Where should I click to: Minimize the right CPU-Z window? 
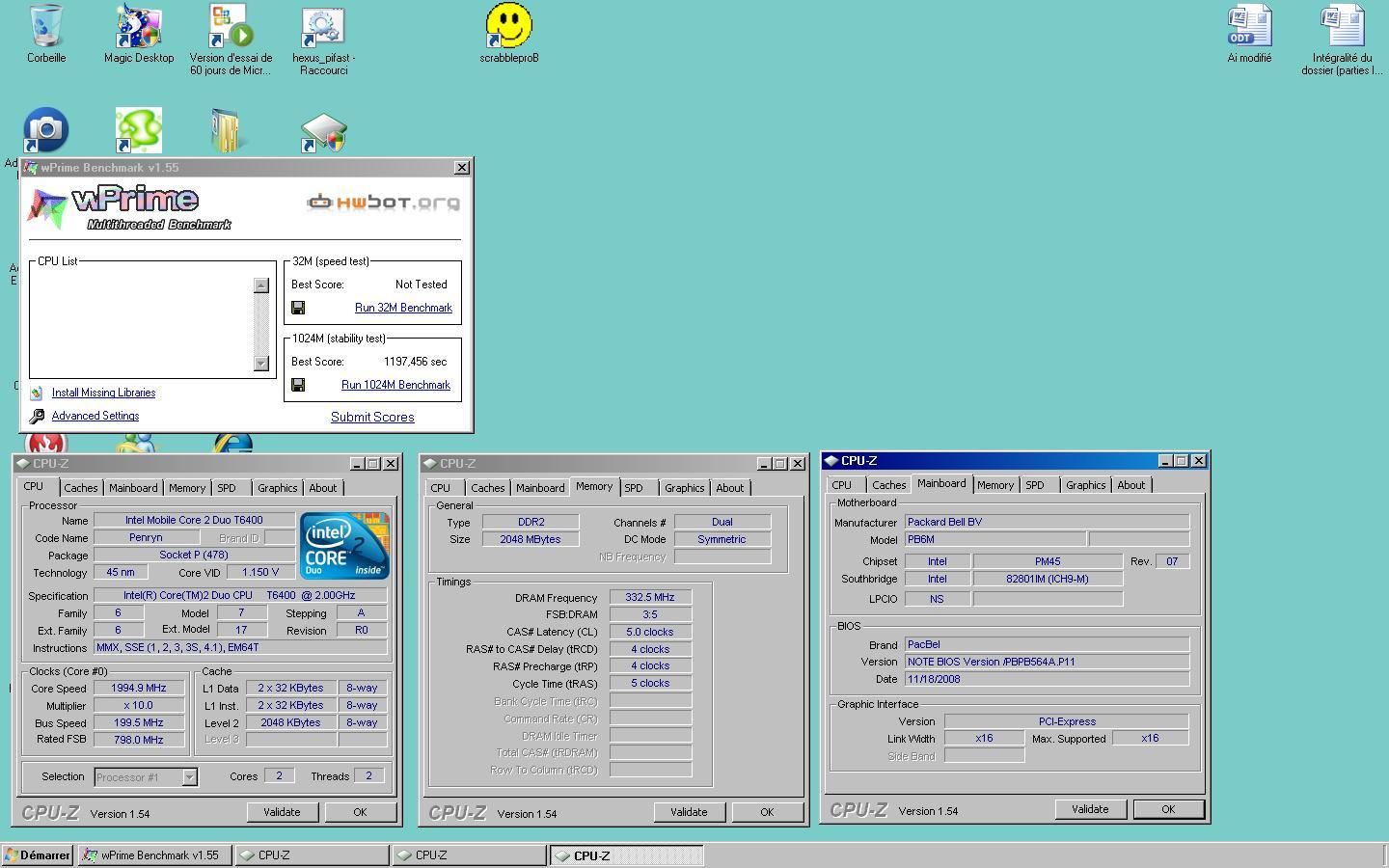click(x=1164, y=461)
